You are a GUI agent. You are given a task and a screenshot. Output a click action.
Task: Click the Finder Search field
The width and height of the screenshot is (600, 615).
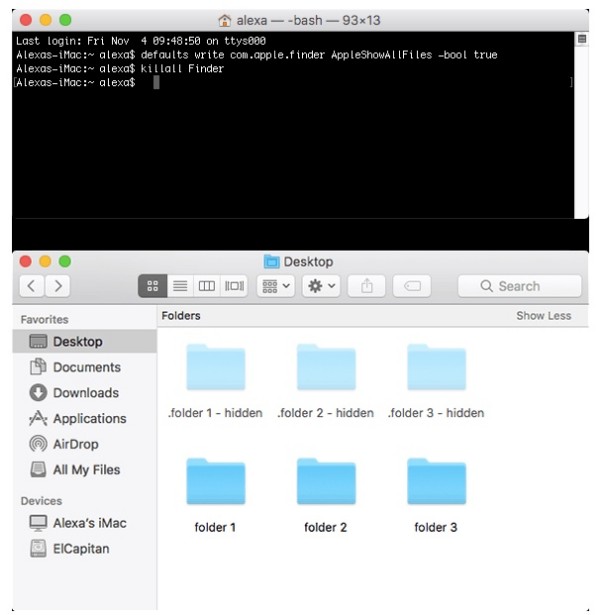520,286
